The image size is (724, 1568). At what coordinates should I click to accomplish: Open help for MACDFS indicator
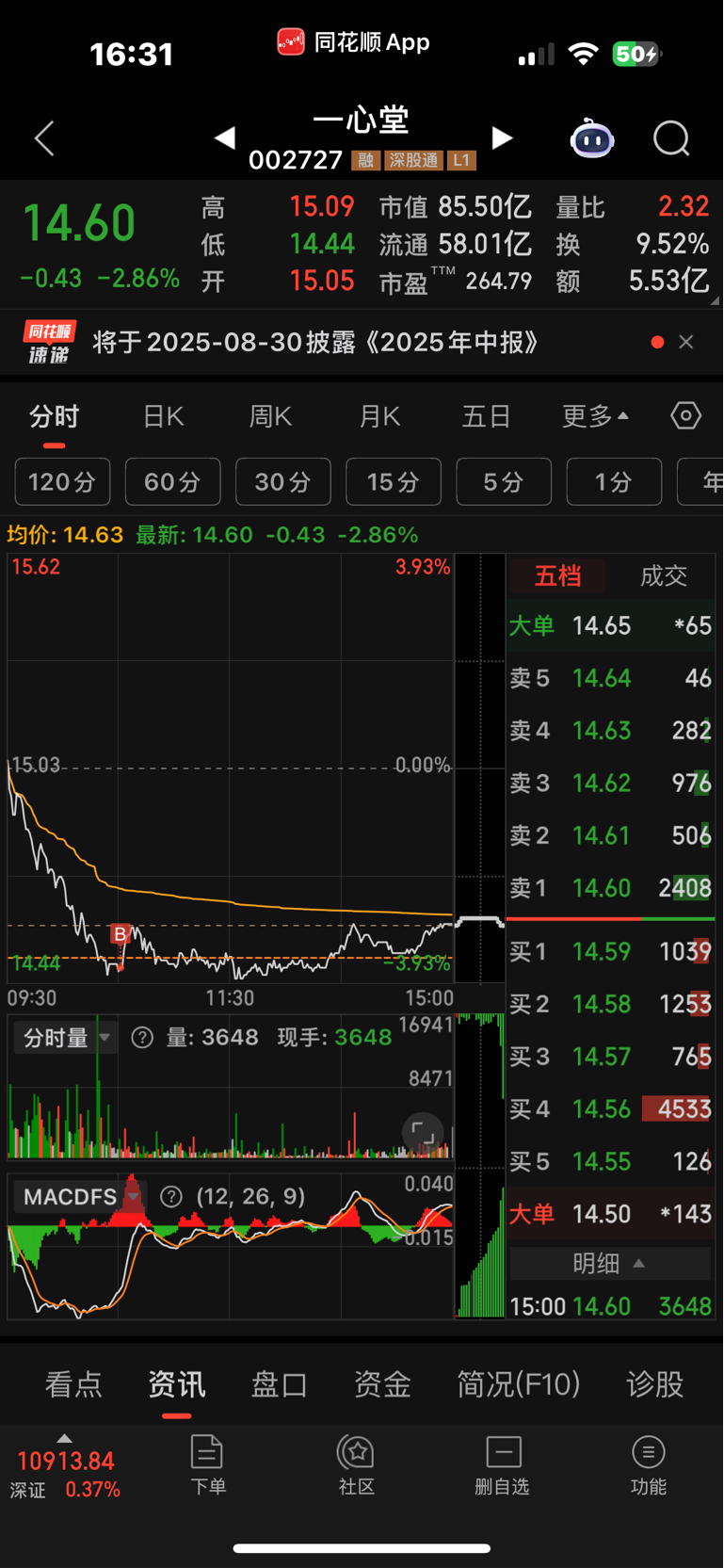[x=171, y=1197]
